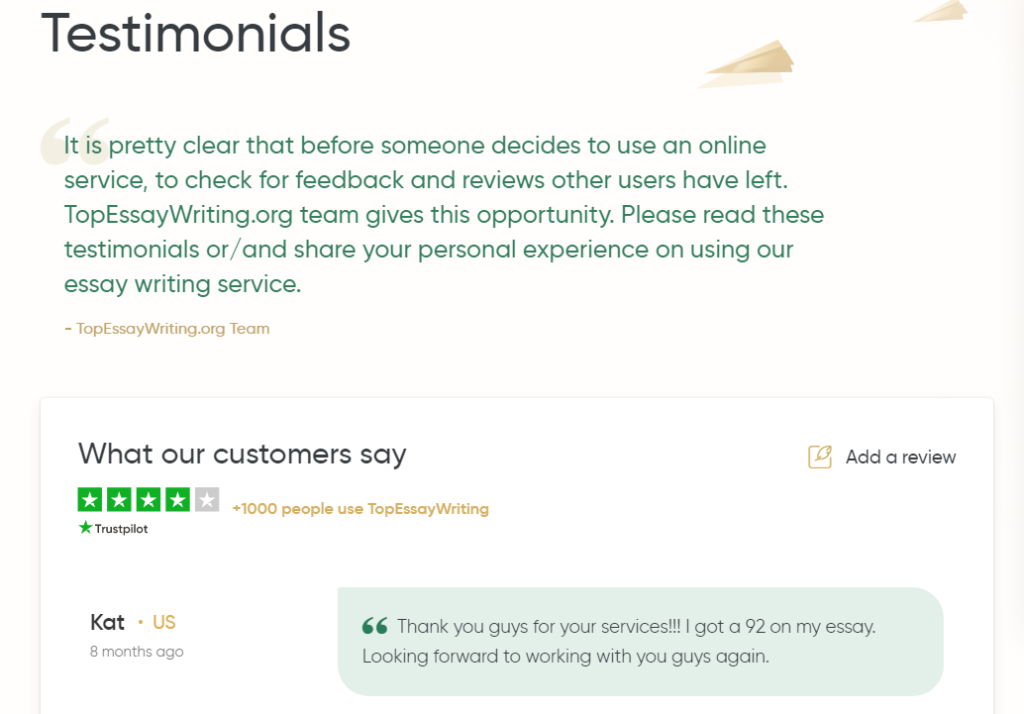The height and width of the screenshot is (714, 1024).
Task: Click the +1000 people use TopEssayWriting text
Action: click(360, 509)
